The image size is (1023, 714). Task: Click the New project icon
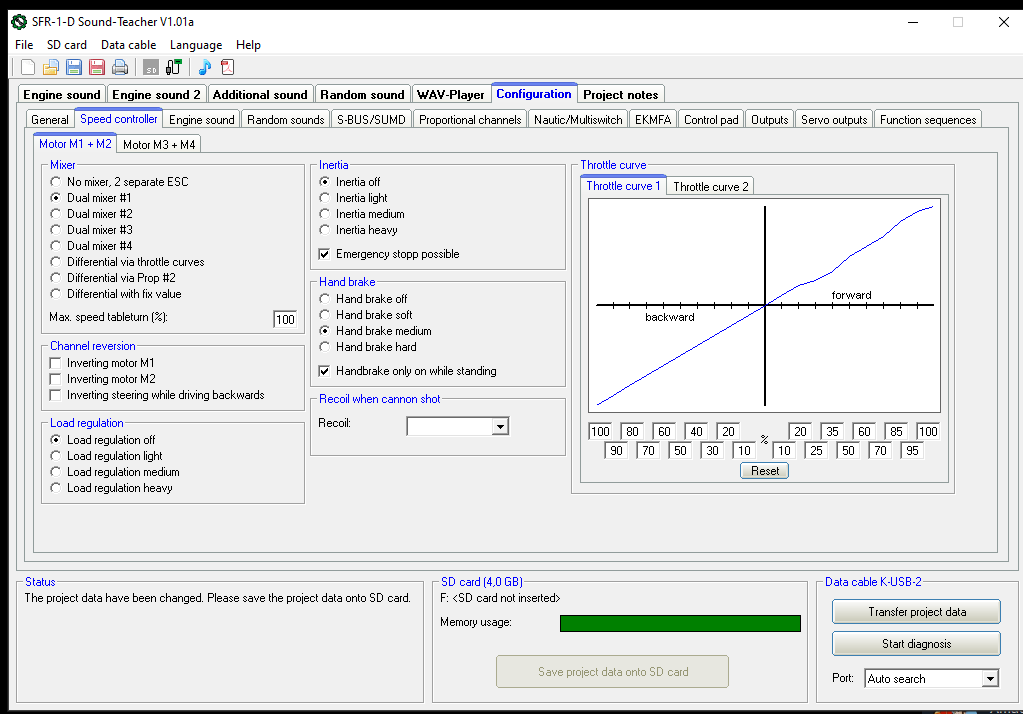click(x=28, y=67)
